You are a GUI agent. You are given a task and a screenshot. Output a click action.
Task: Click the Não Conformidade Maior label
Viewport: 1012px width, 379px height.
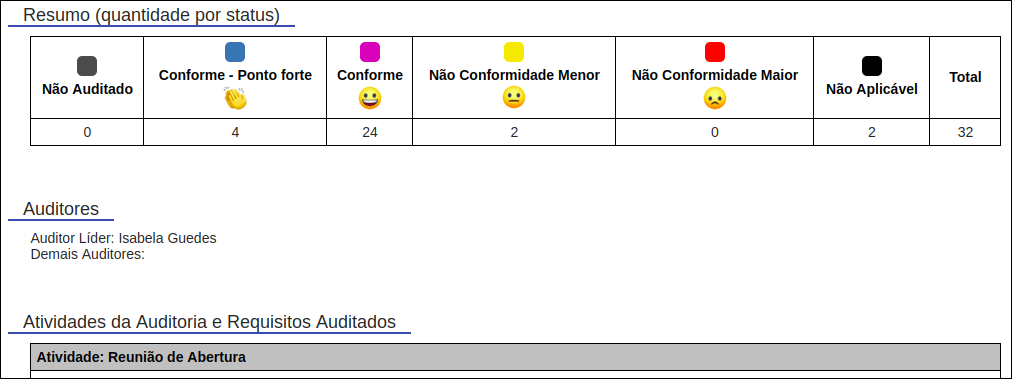pyautogui.click(x=714, y=75)
